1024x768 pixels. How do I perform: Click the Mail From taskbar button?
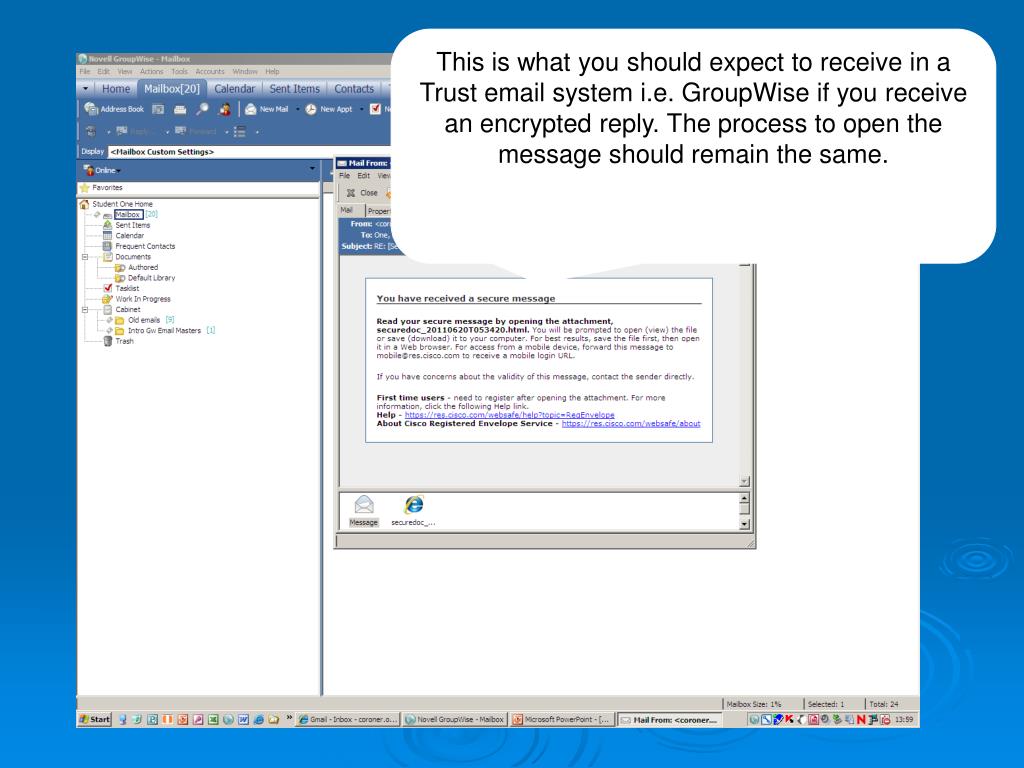coord(669,720)
